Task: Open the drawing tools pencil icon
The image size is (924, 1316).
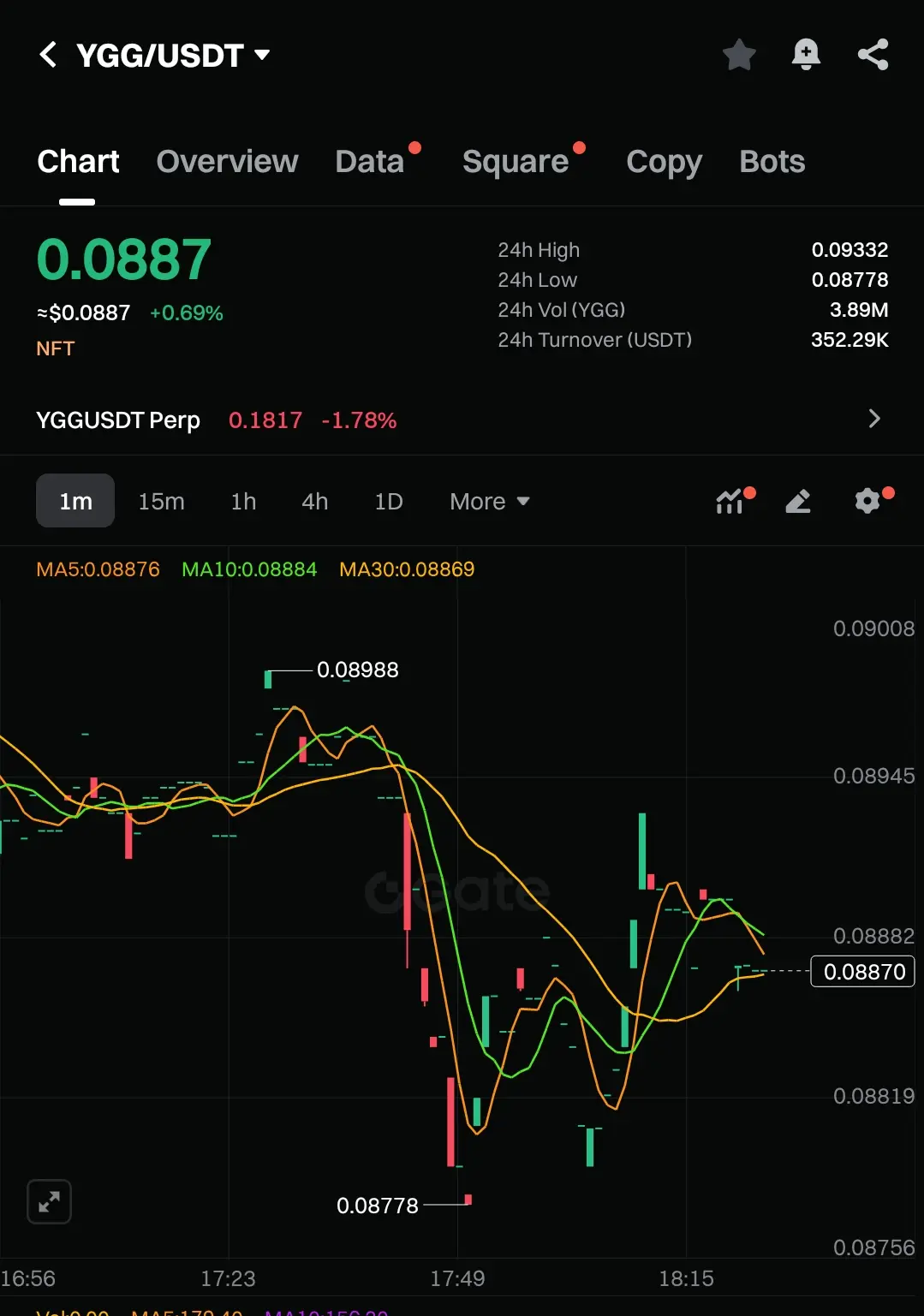Action: click(798, 501)
